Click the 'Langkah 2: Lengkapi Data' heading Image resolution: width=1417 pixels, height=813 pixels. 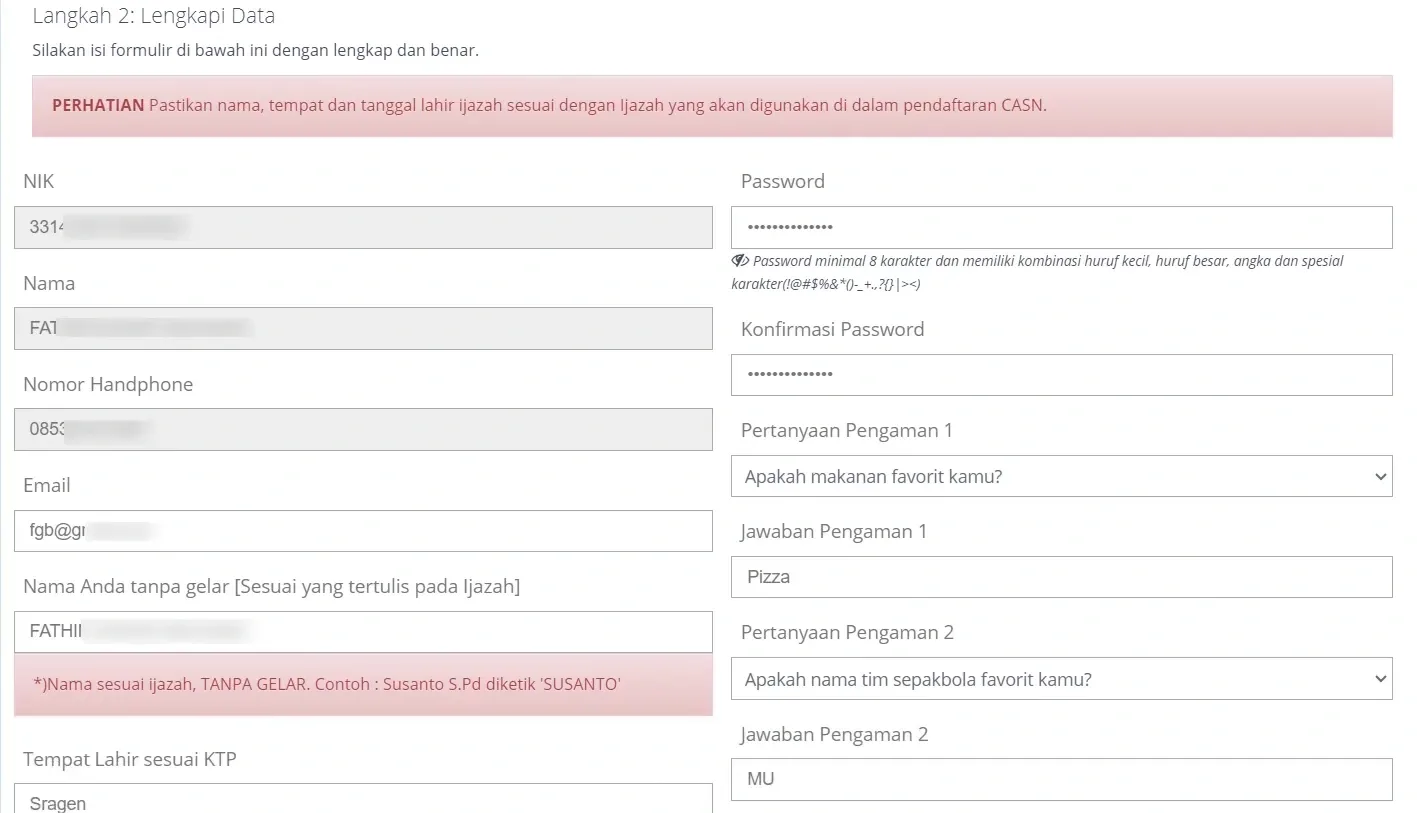click(153, 16)
